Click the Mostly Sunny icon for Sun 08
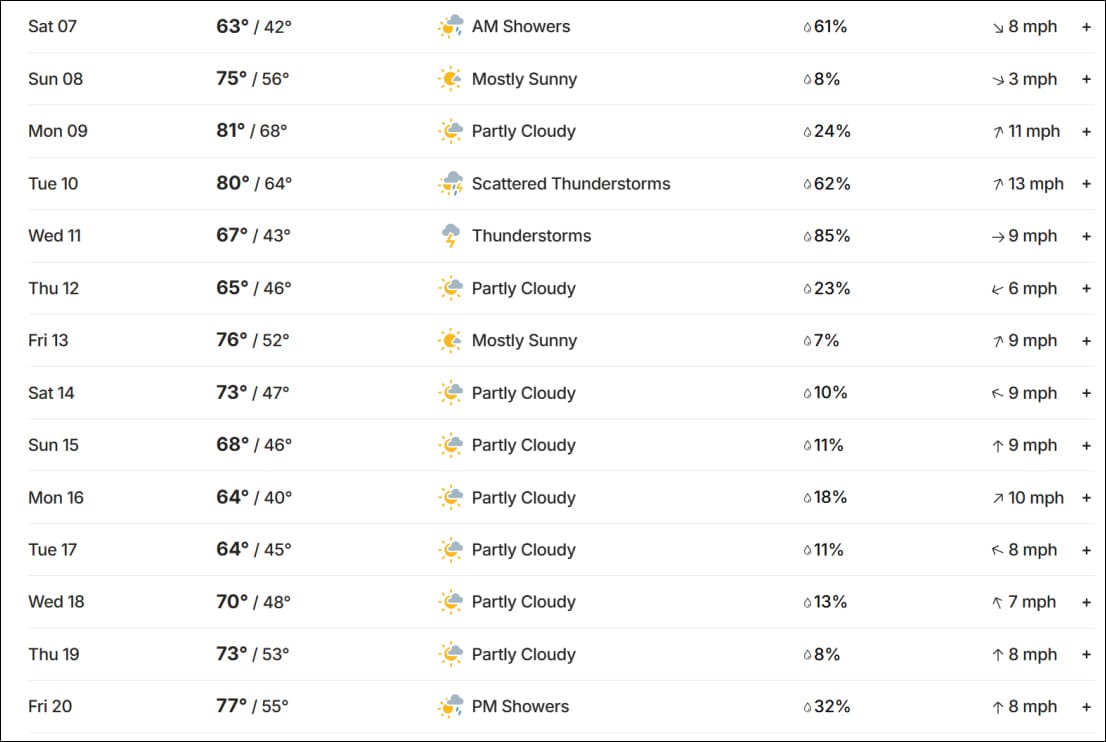The image size is (1106, 742). 451,79
